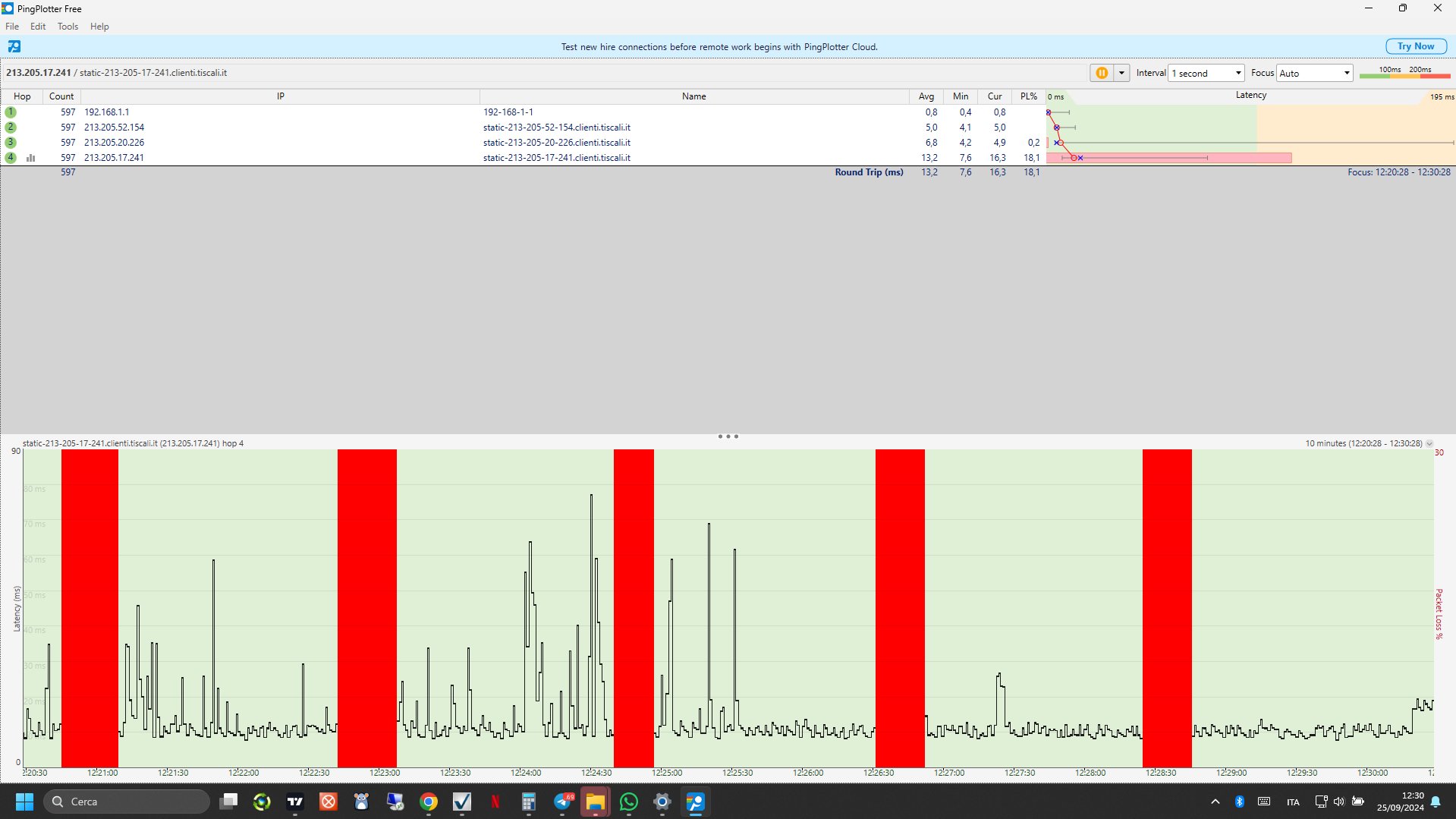Pause the trace with the orange pause button

(1101, 73)
